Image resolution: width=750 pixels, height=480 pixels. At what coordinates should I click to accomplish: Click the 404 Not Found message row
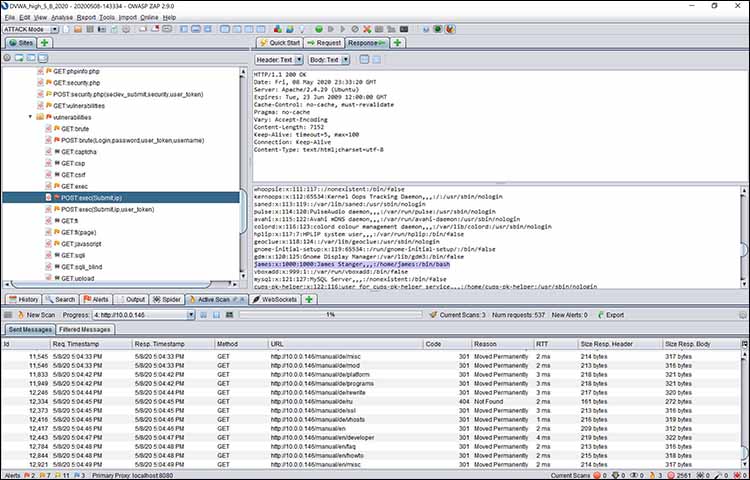pyautogui.click(x=371, y=402)
